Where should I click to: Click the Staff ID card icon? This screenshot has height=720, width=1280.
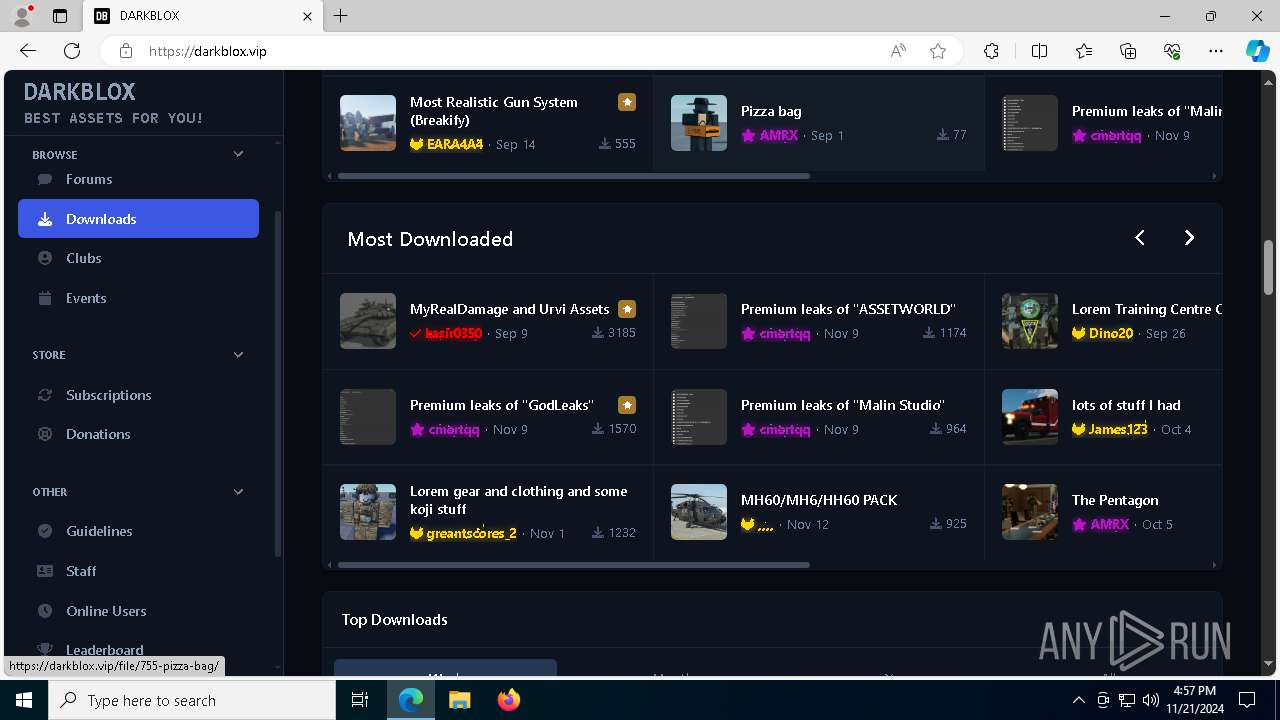[x=45, y=571]
